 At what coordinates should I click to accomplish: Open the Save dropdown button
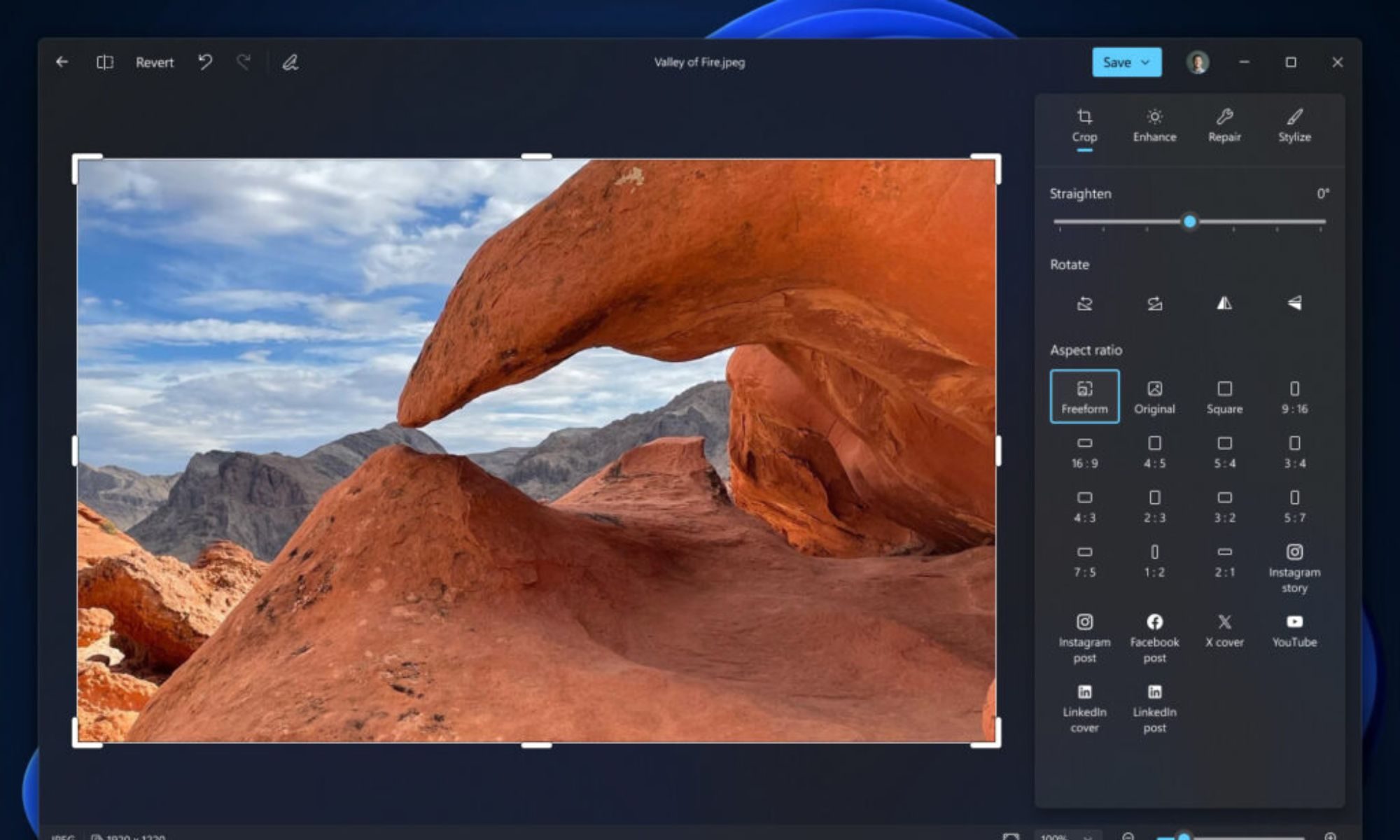(x=1126, y=62)
